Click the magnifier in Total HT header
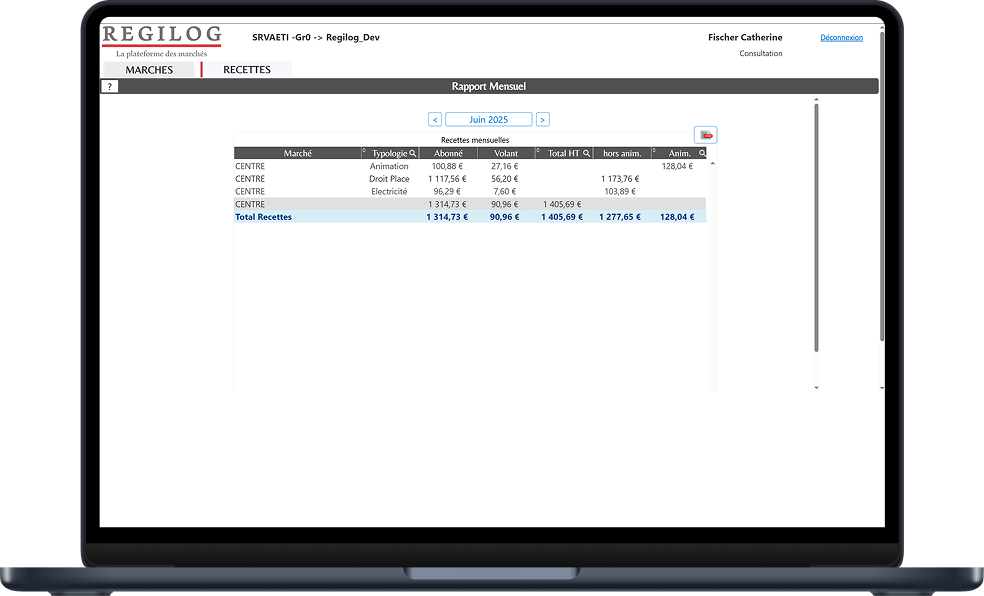Image resolution: width=984 pixels, height=596 pixels. pyautogui.click(x=586, y=153)
